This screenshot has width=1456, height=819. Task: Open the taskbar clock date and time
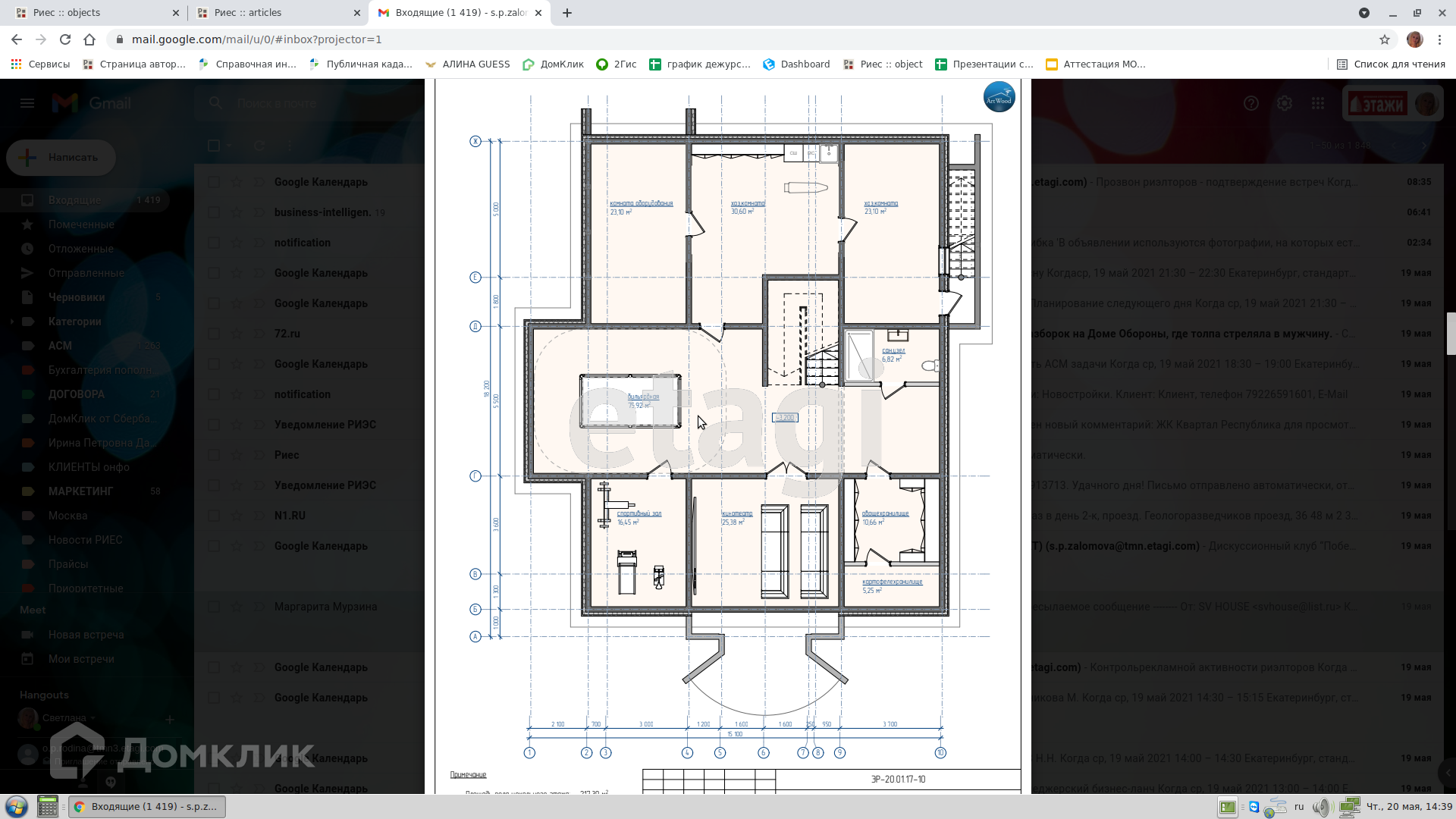[x=1409, y=807]
